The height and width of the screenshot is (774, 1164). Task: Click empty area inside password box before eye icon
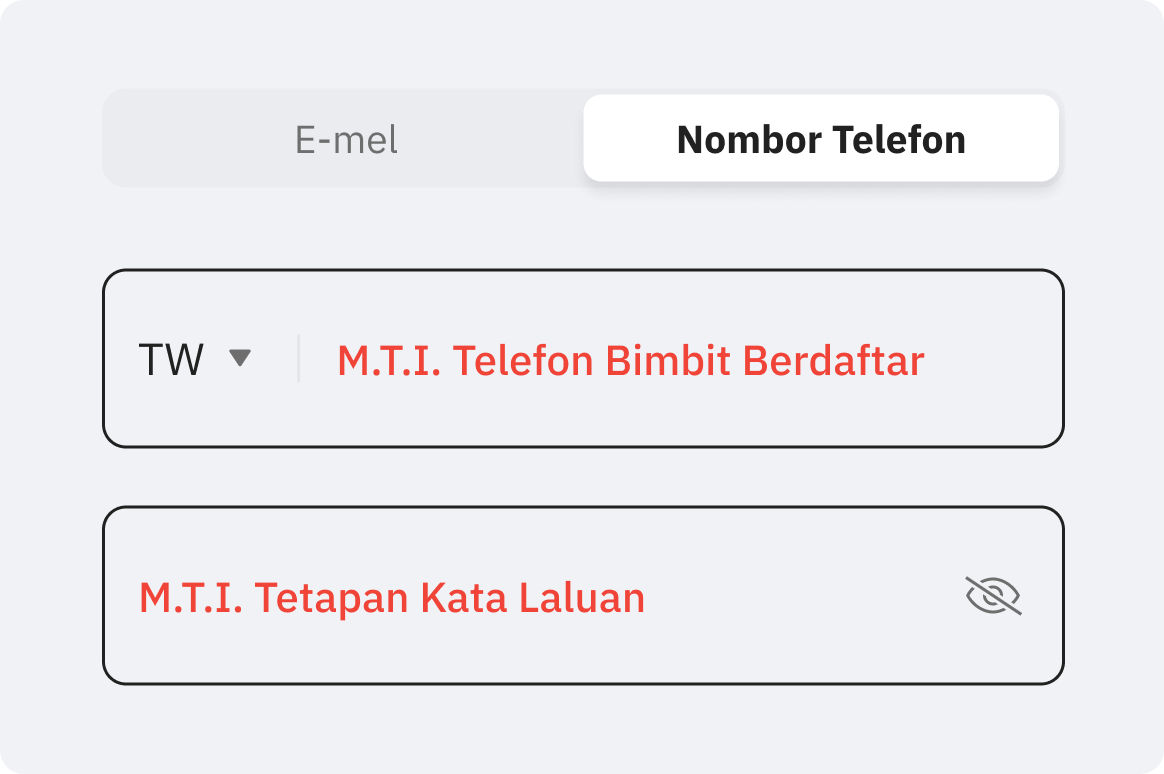800,597
